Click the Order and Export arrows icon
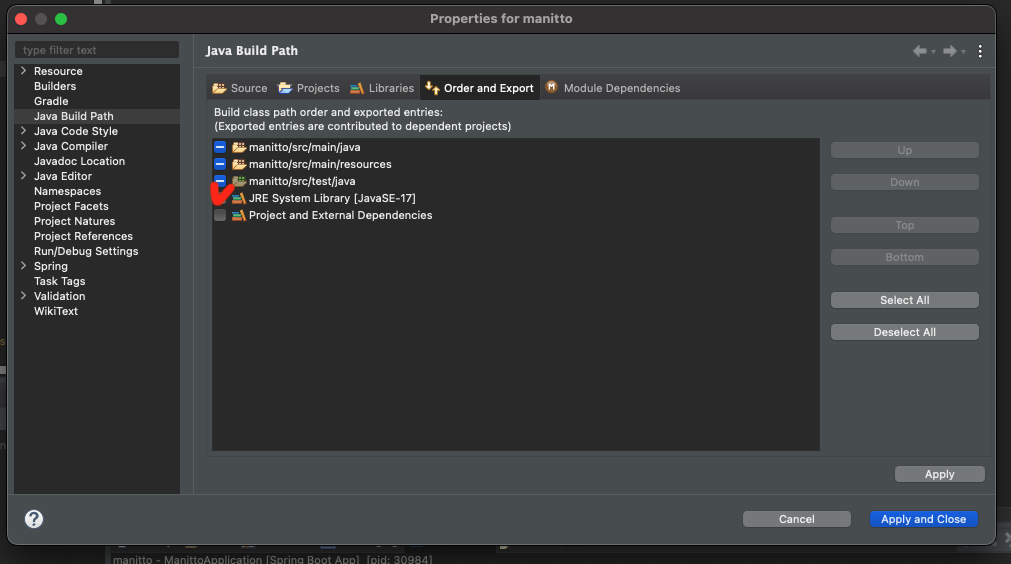 point(432,88)
